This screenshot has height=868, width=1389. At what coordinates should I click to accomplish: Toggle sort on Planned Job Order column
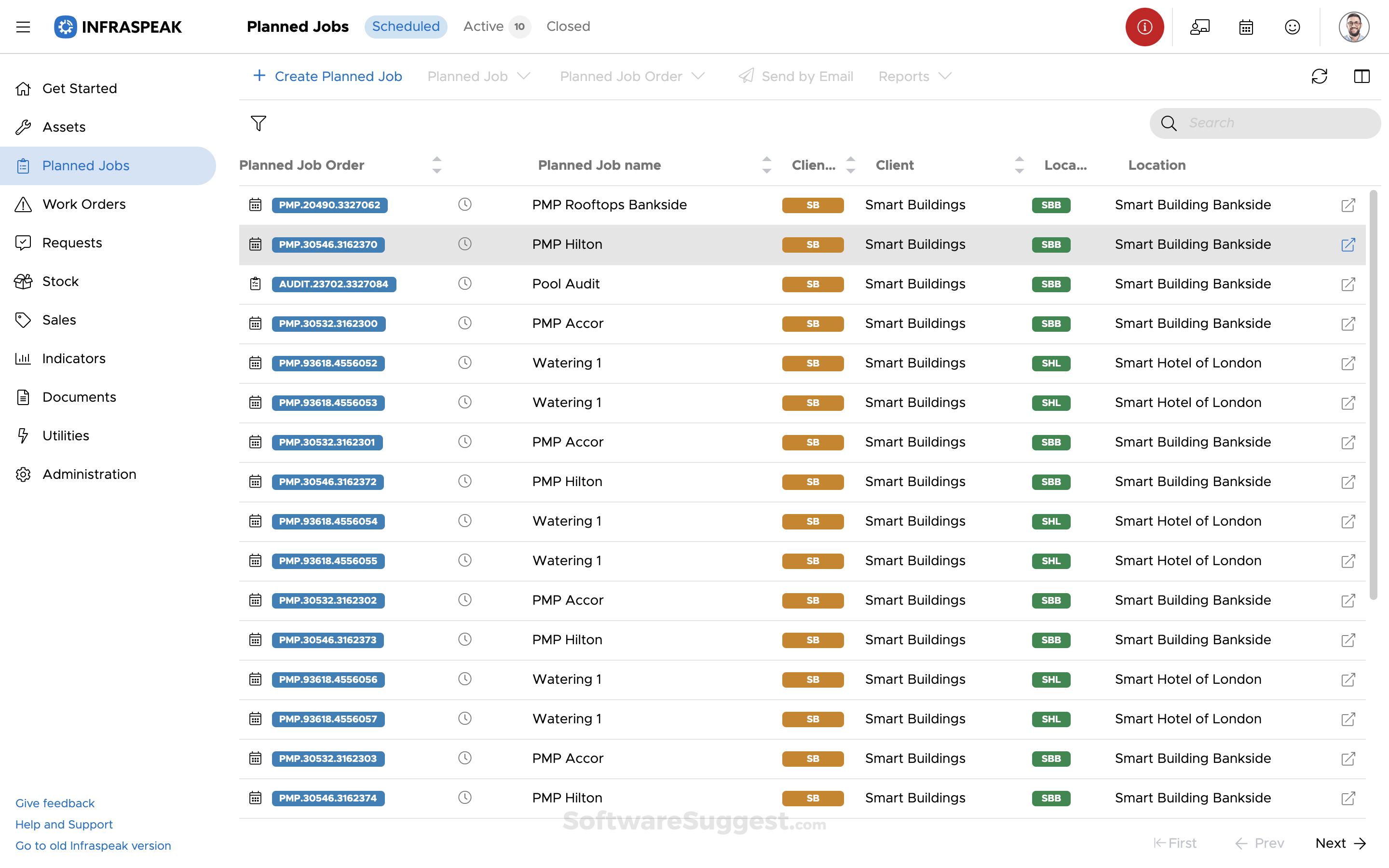click(x=436, y=165)
